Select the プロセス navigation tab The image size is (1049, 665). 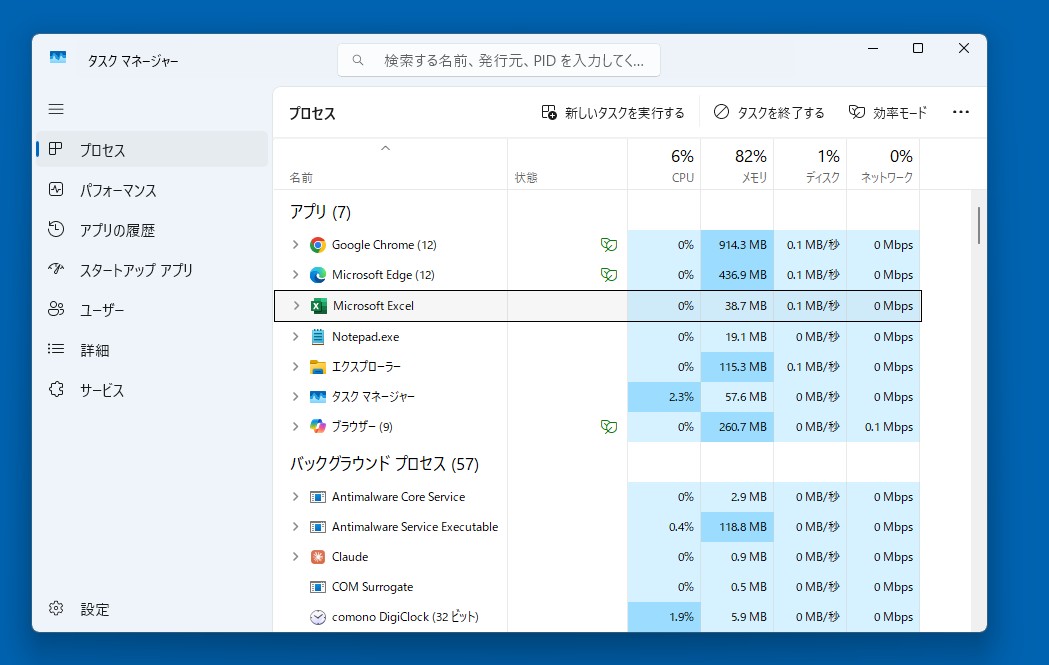[x=153, y=150]
